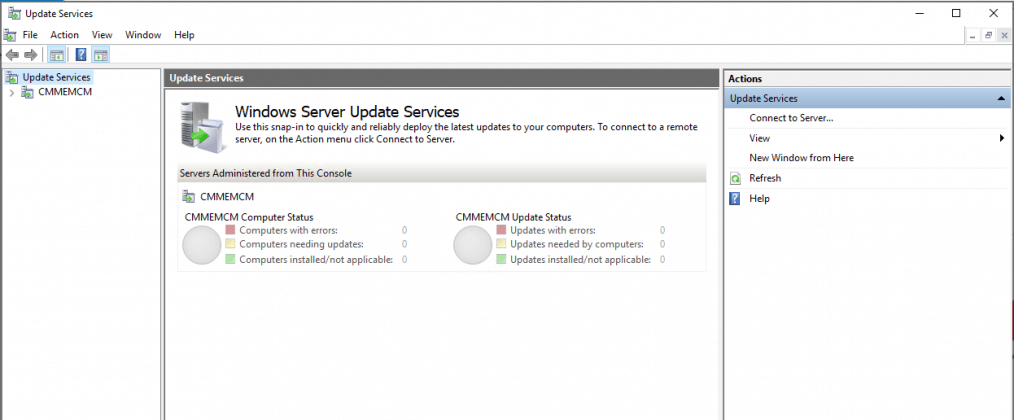Click View in the Actions pane
The height and width of the screenshot is (420, 1014).
(759, 138)
